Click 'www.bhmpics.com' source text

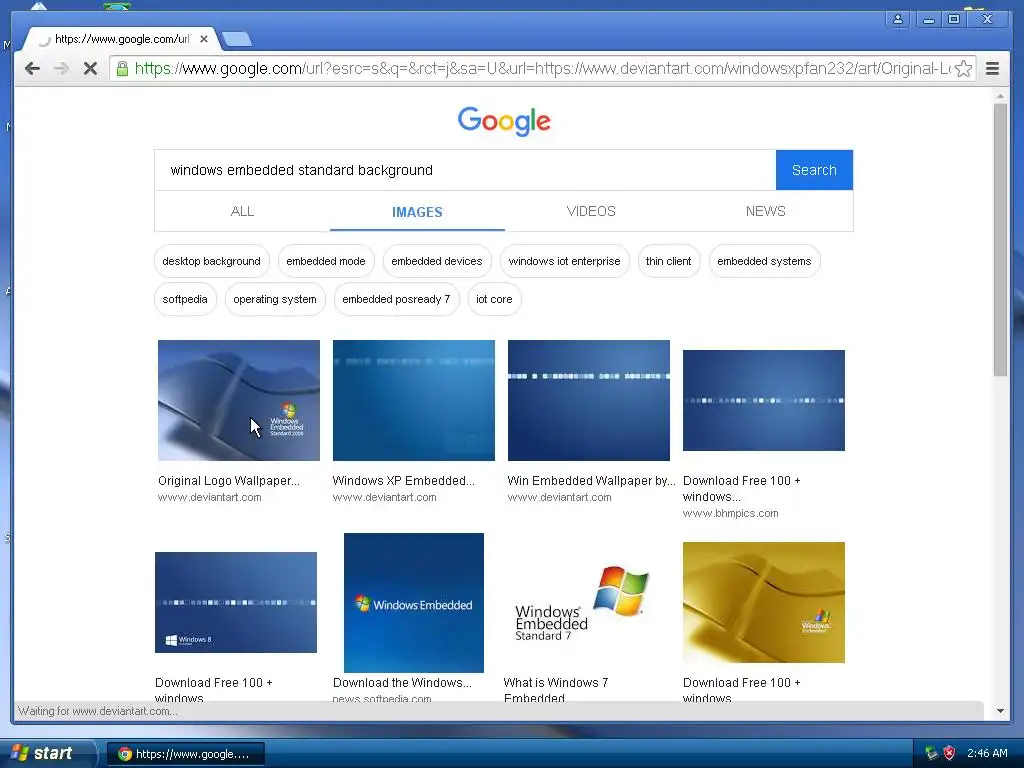pos(730,513)
